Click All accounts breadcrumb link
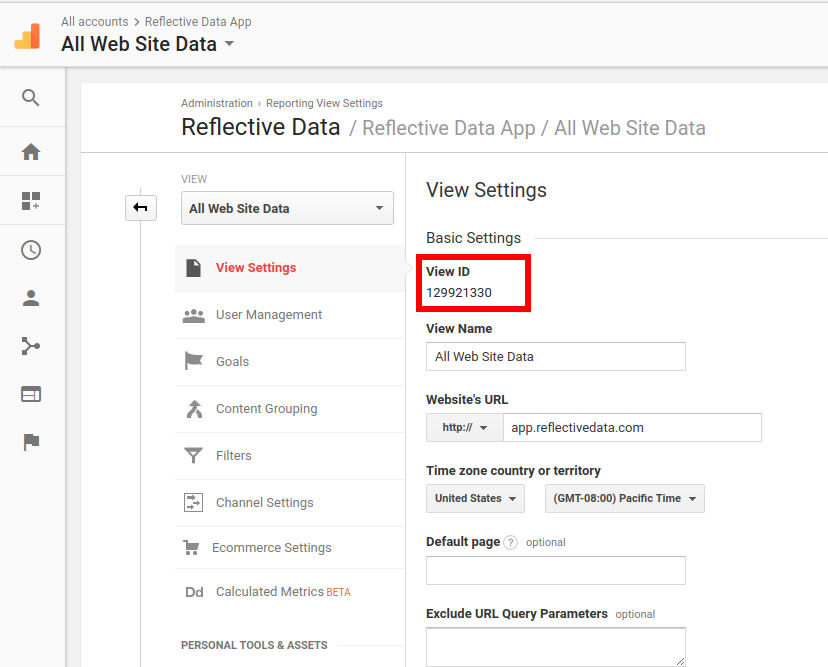Screen dimensions: 828x667 pos(95,22)
